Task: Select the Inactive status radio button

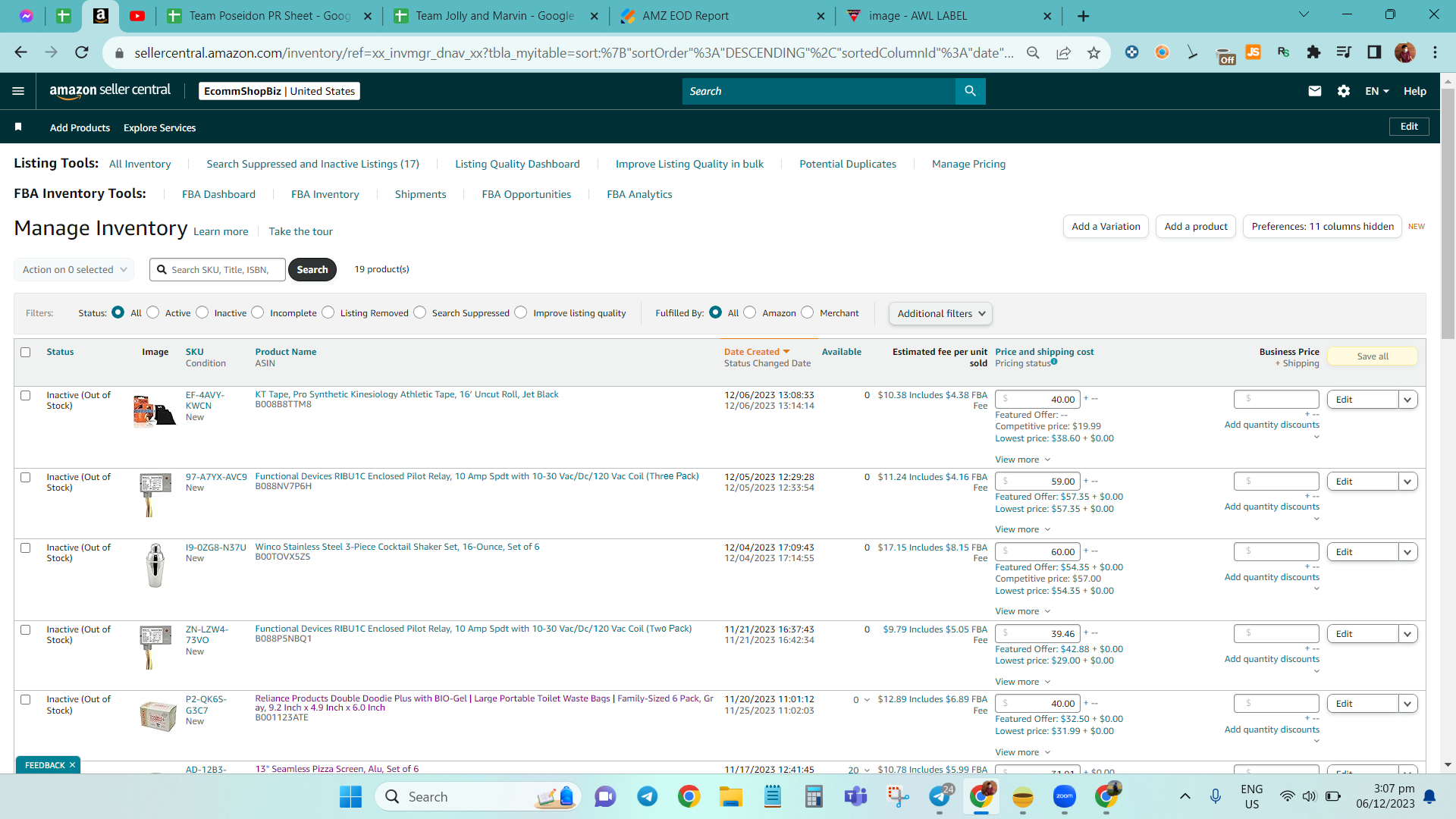Action: tap(202, 312)
